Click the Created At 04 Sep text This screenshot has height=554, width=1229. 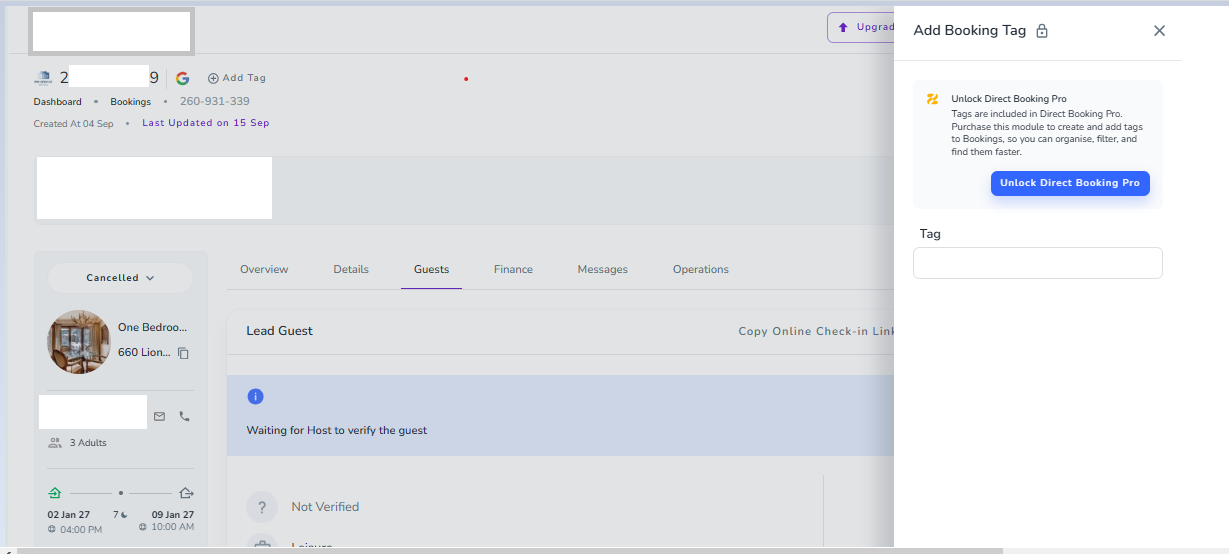tap(74, 124)
